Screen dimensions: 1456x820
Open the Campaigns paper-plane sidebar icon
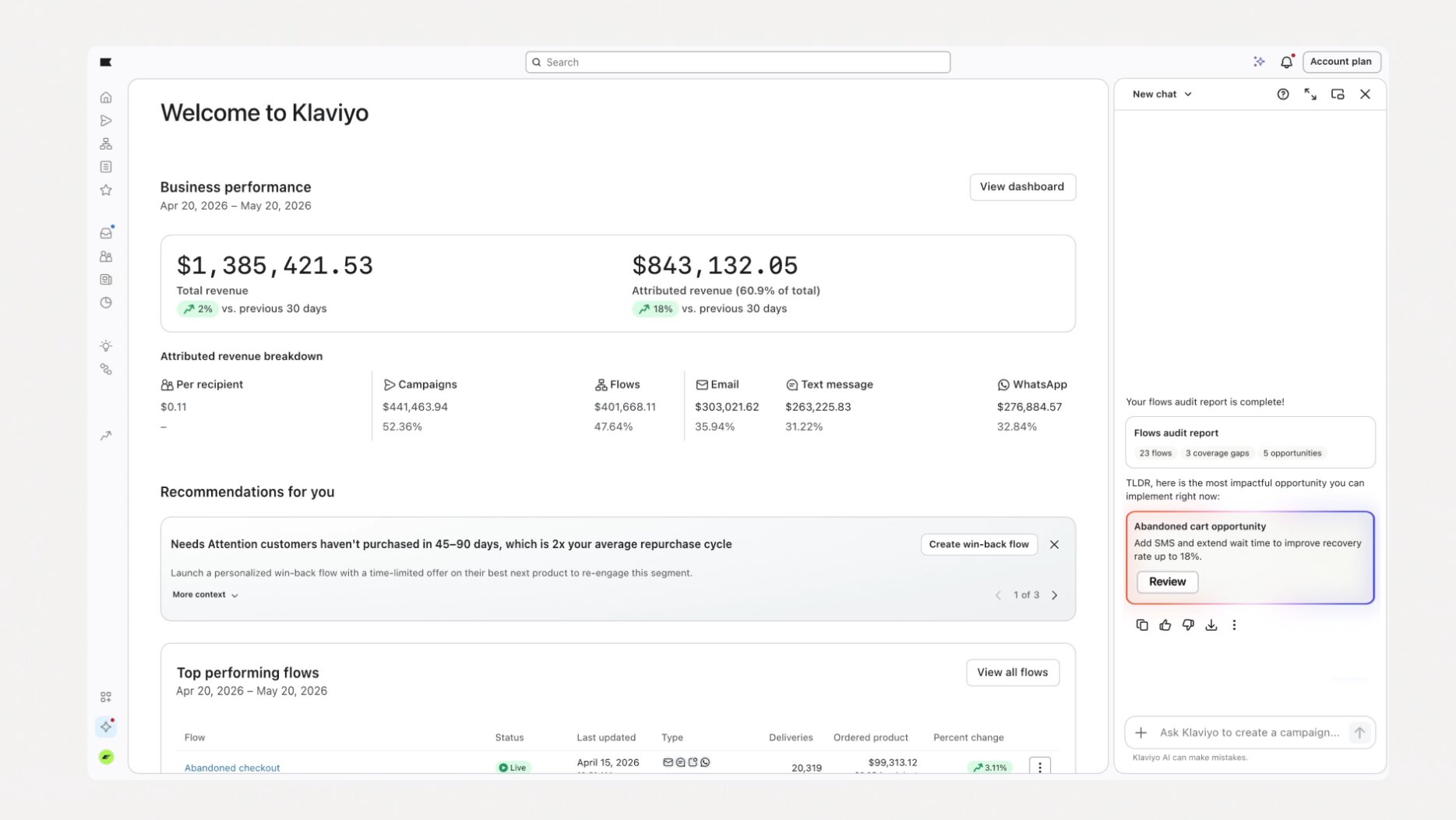pyautogui.click(x=106, y=121)
